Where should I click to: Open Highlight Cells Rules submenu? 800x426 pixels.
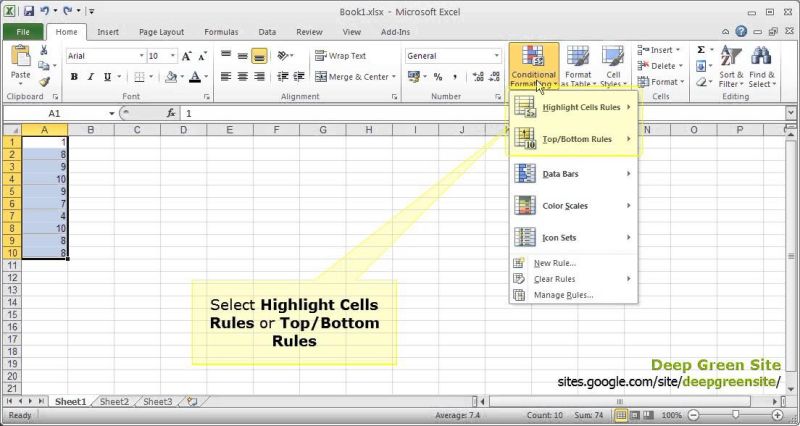[573, 107]
